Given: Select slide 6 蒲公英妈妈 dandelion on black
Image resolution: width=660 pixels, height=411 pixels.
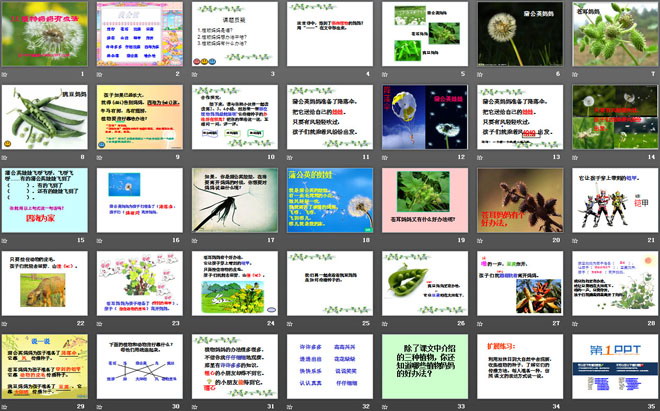Looking at the screenshot, I should (x=520, y=34).
